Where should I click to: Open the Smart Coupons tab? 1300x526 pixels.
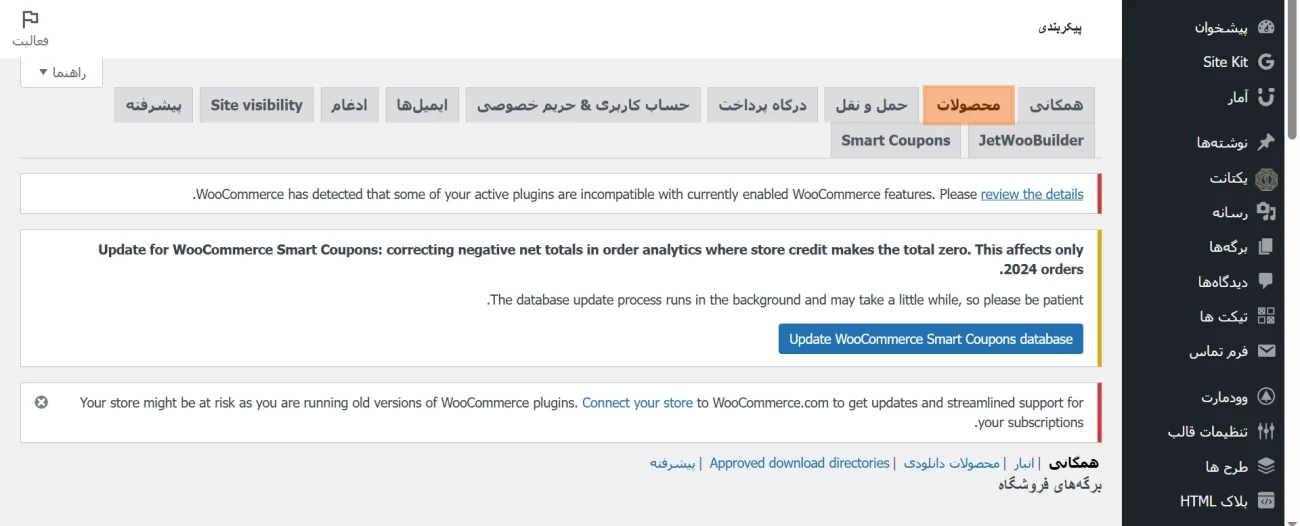point(895,141)
